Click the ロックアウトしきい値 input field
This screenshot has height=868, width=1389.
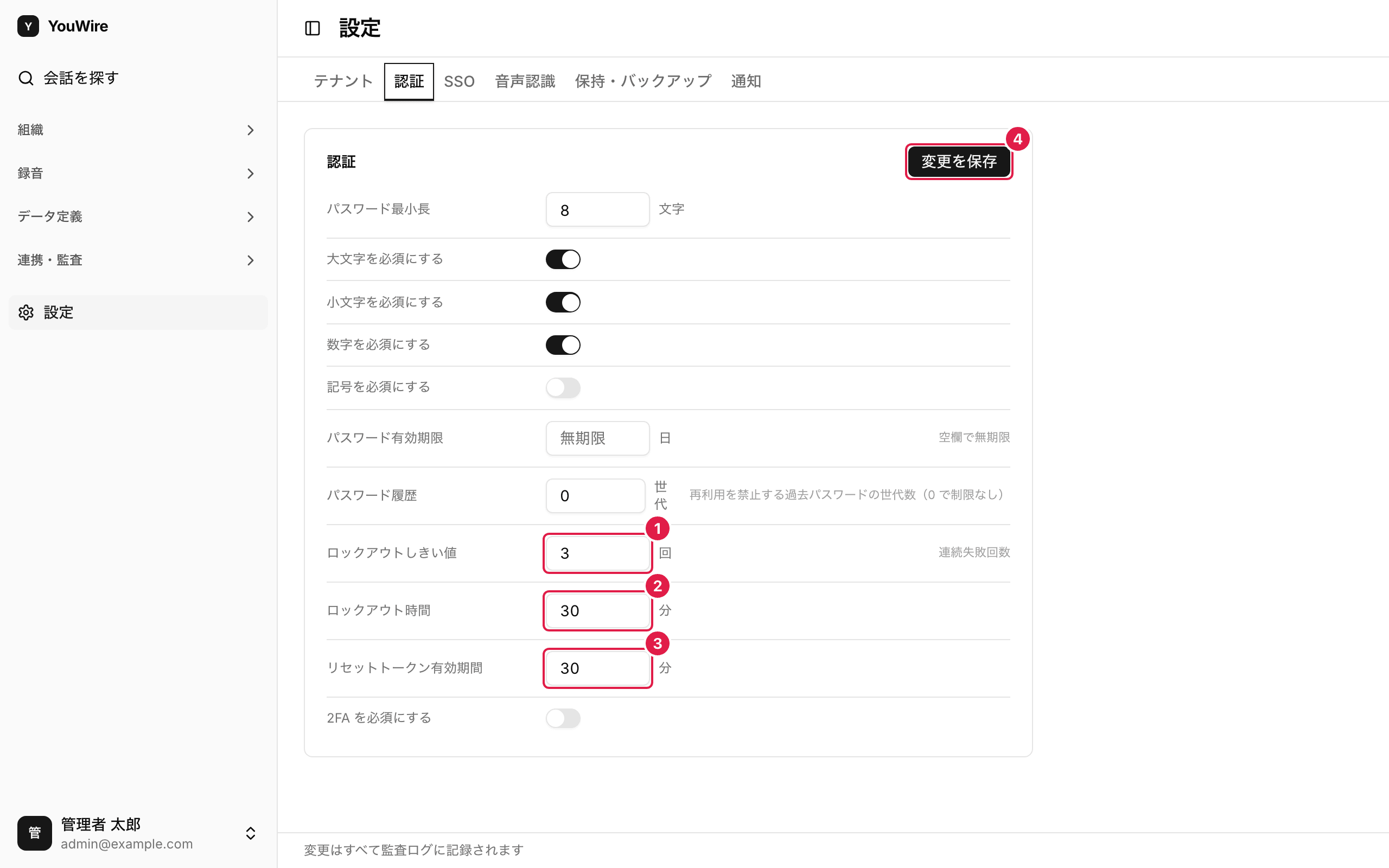(x=597, y=553)
